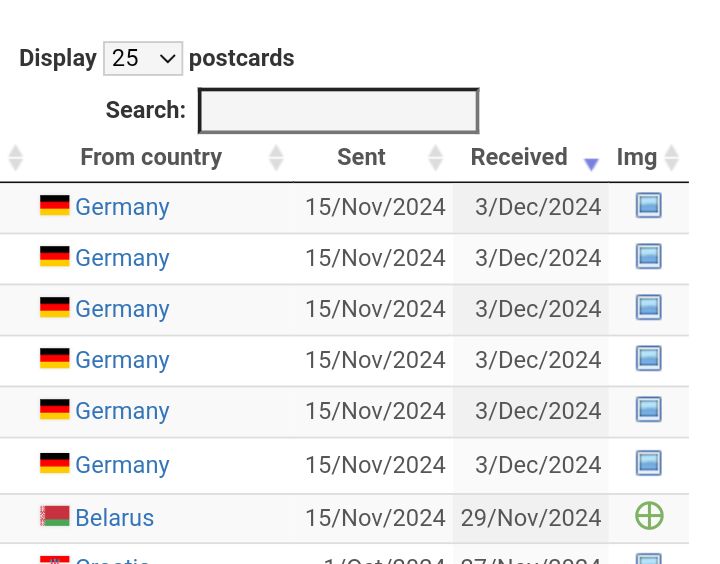Screen dimensions: 720x564
Task: Open image icon in second Germany row
Action: tap(648, 256)
